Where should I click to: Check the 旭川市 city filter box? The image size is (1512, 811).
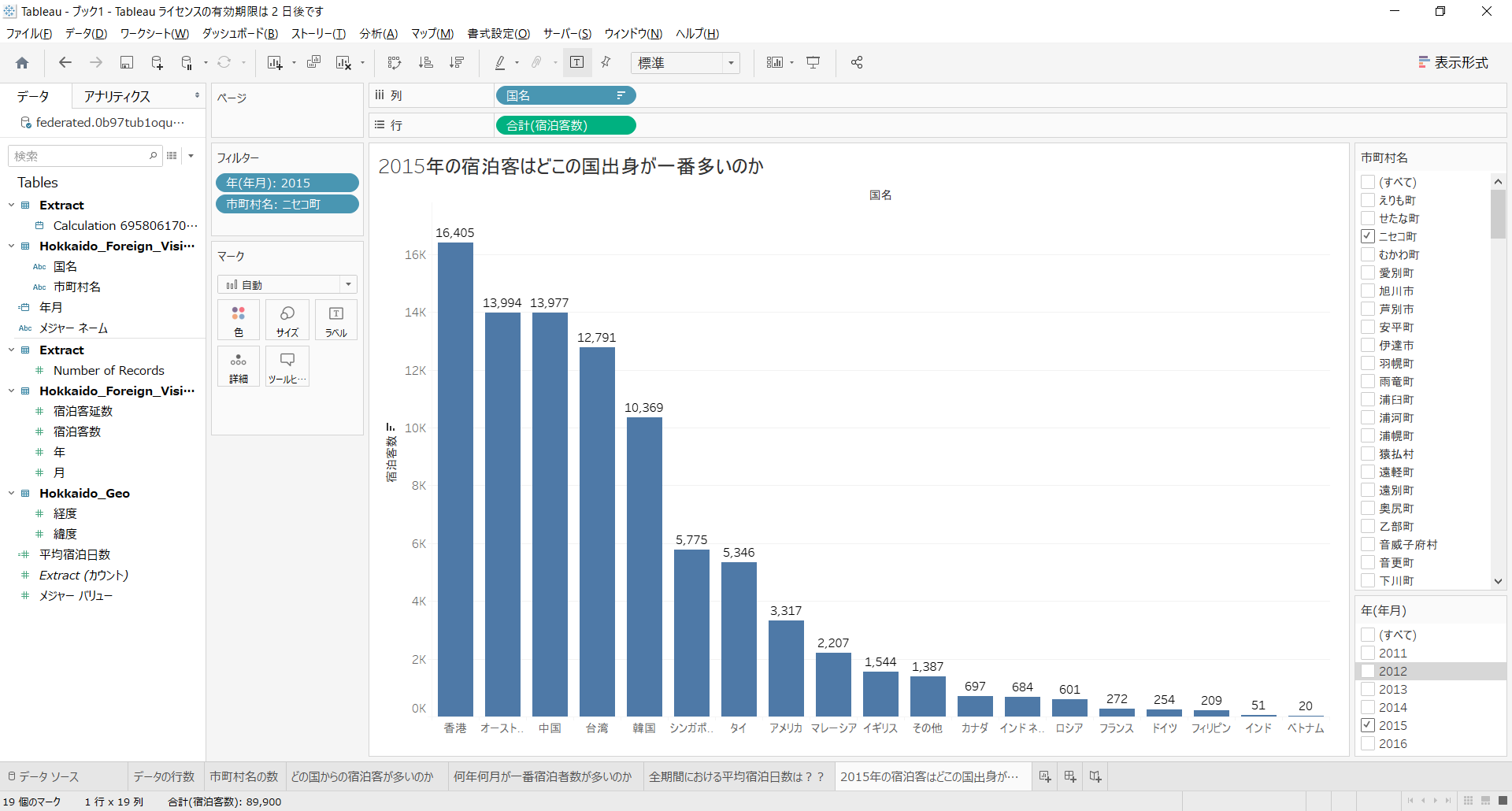click(x=1368, y=291)
